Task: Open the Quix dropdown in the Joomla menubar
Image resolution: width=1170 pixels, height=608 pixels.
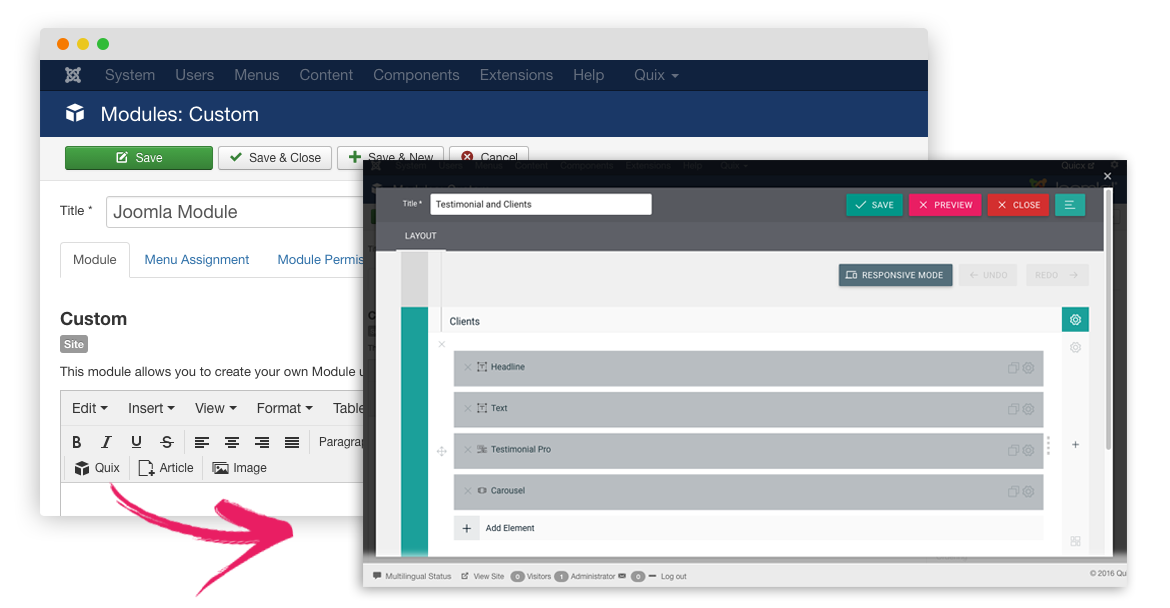Action: tap(655, 75)
